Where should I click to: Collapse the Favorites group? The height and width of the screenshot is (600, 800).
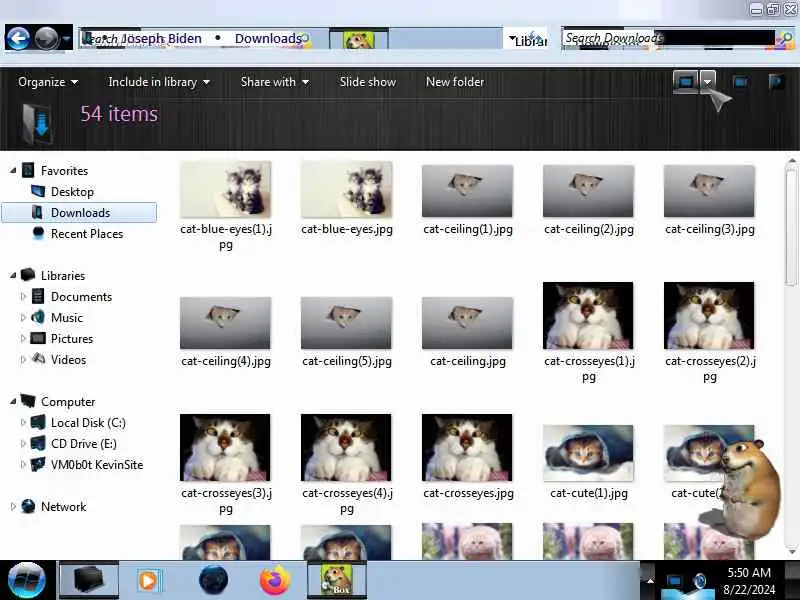pos(13,170)
